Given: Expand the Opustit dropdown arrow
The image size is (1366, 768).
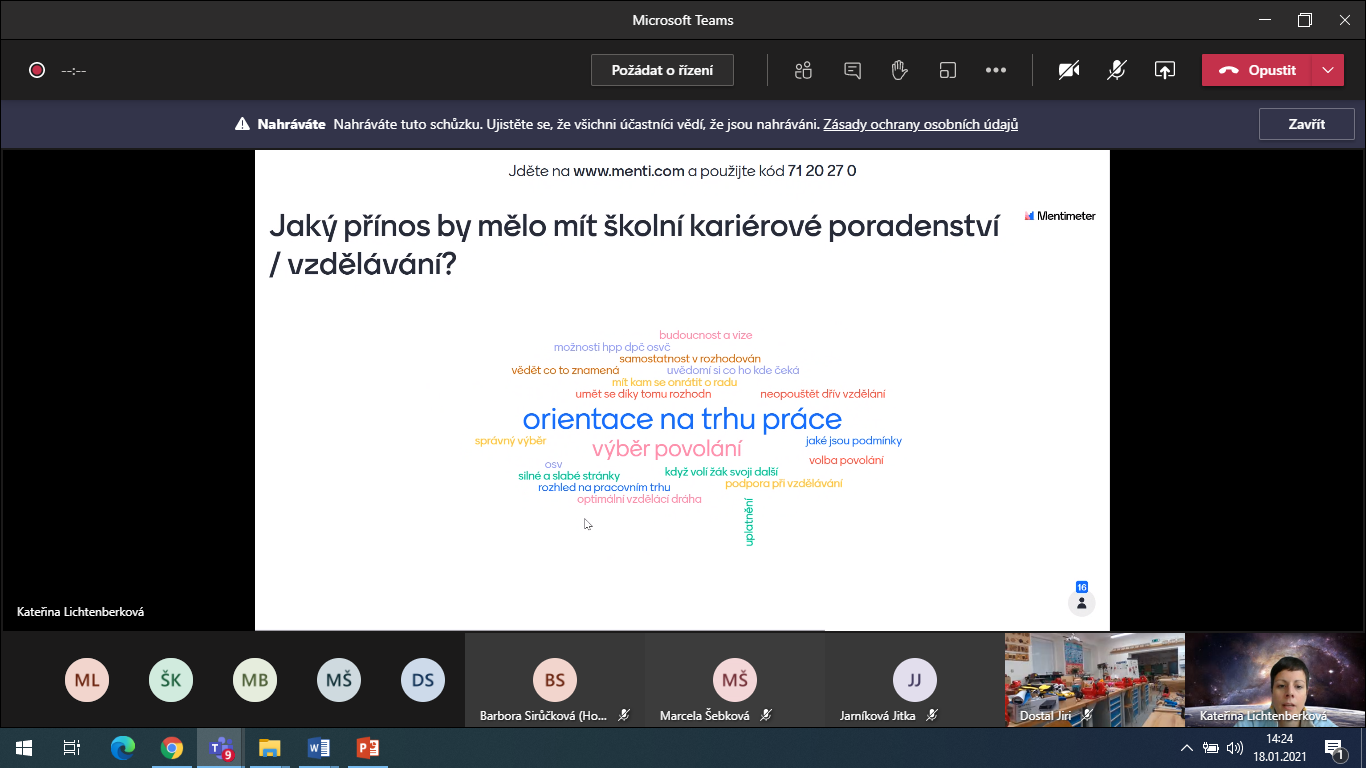Looking at the screenshot, I should [x=1327, y=70].
